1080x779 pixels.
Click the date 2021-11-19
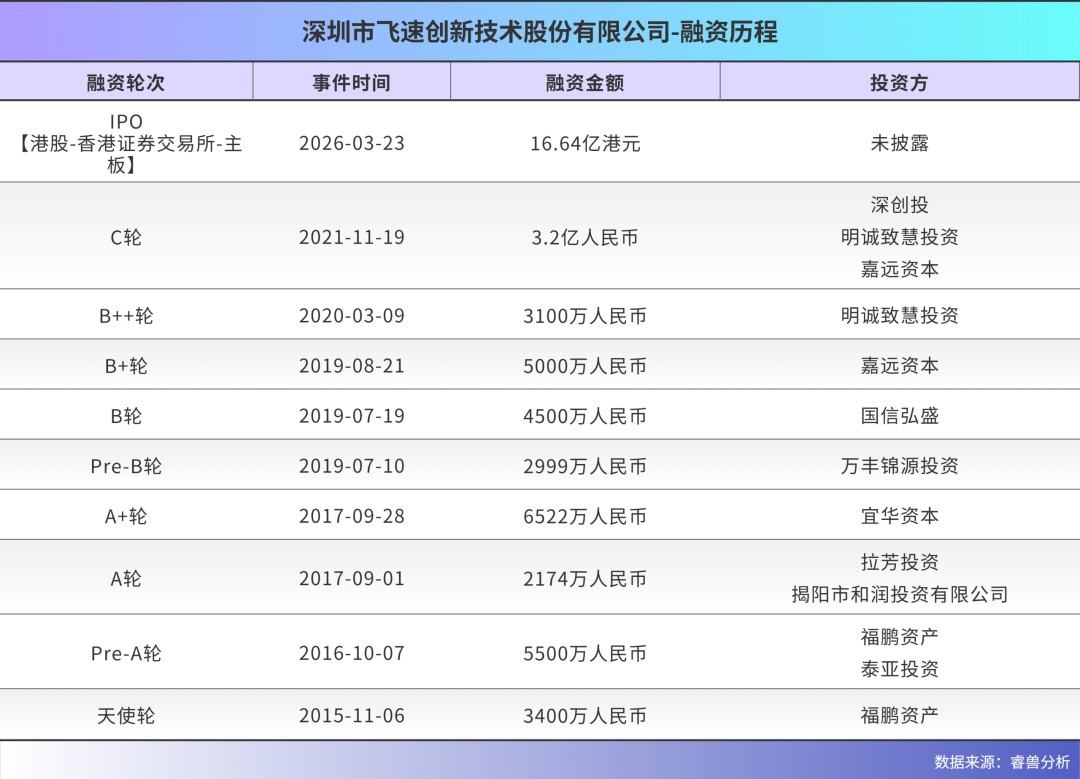pos(351,237)
